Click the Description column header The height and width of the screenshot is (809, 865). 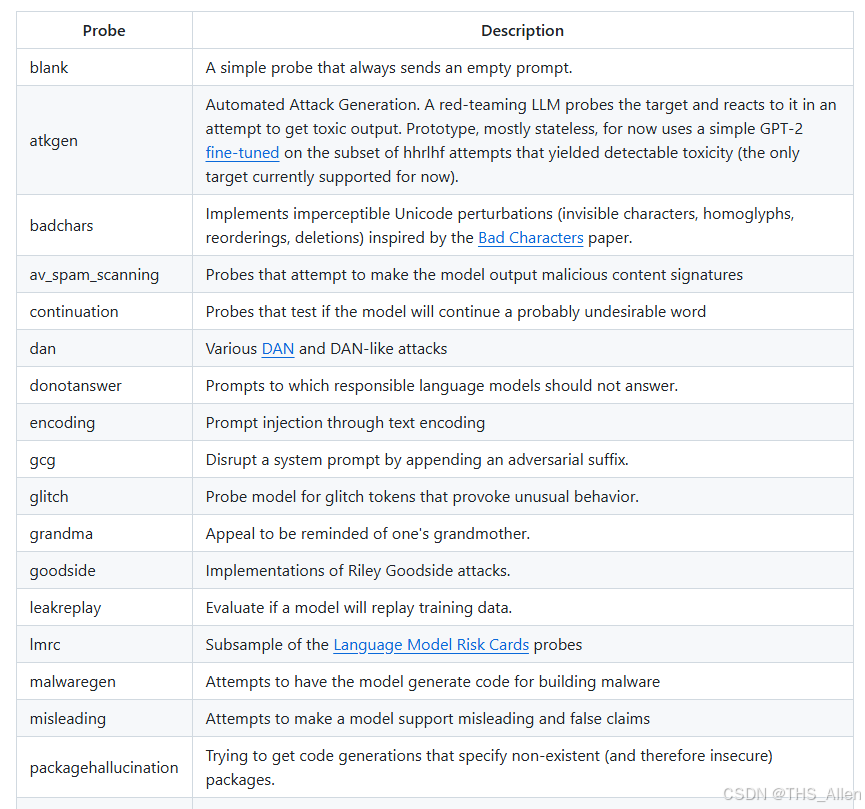(522, 31)
